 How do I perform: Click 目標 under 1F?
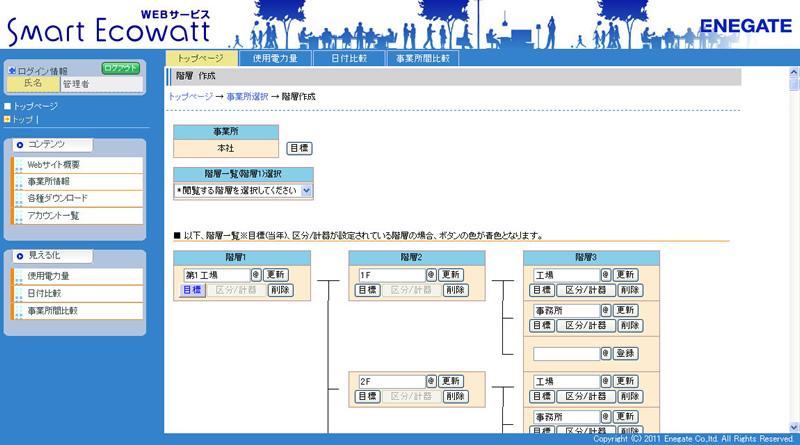367,290
